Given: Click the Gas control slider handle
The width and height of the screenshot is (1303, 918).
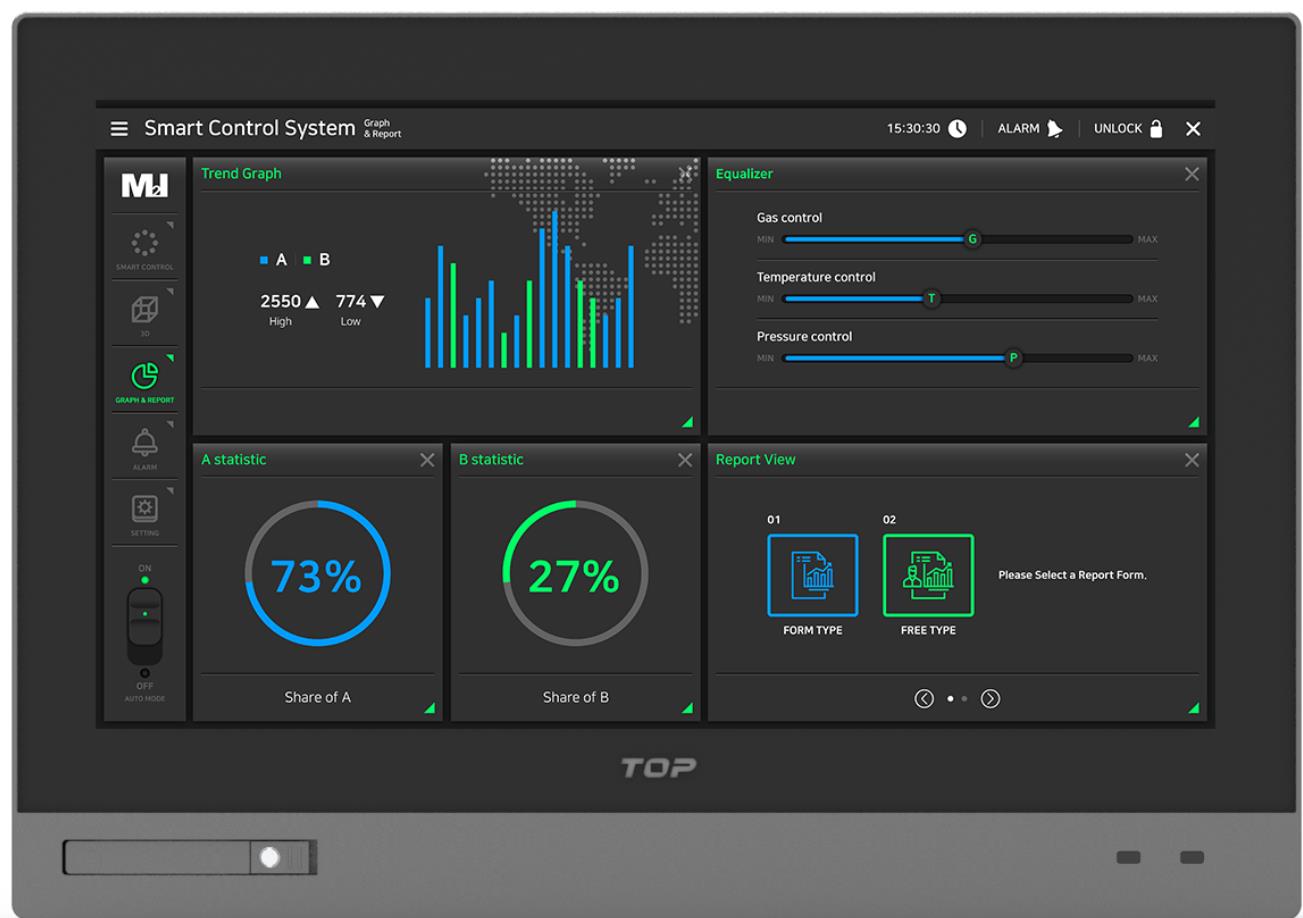Looking at the screenshot, I should pyautogui.click(x=971, y=240).
